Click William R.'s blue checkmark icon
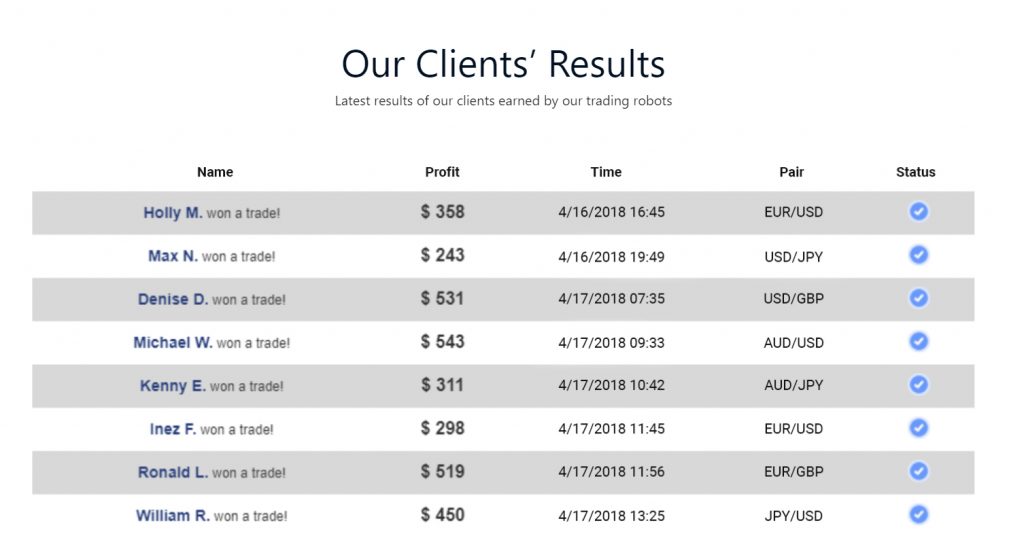This screenshot has height=536, width=1024. [x=918, y=514]
